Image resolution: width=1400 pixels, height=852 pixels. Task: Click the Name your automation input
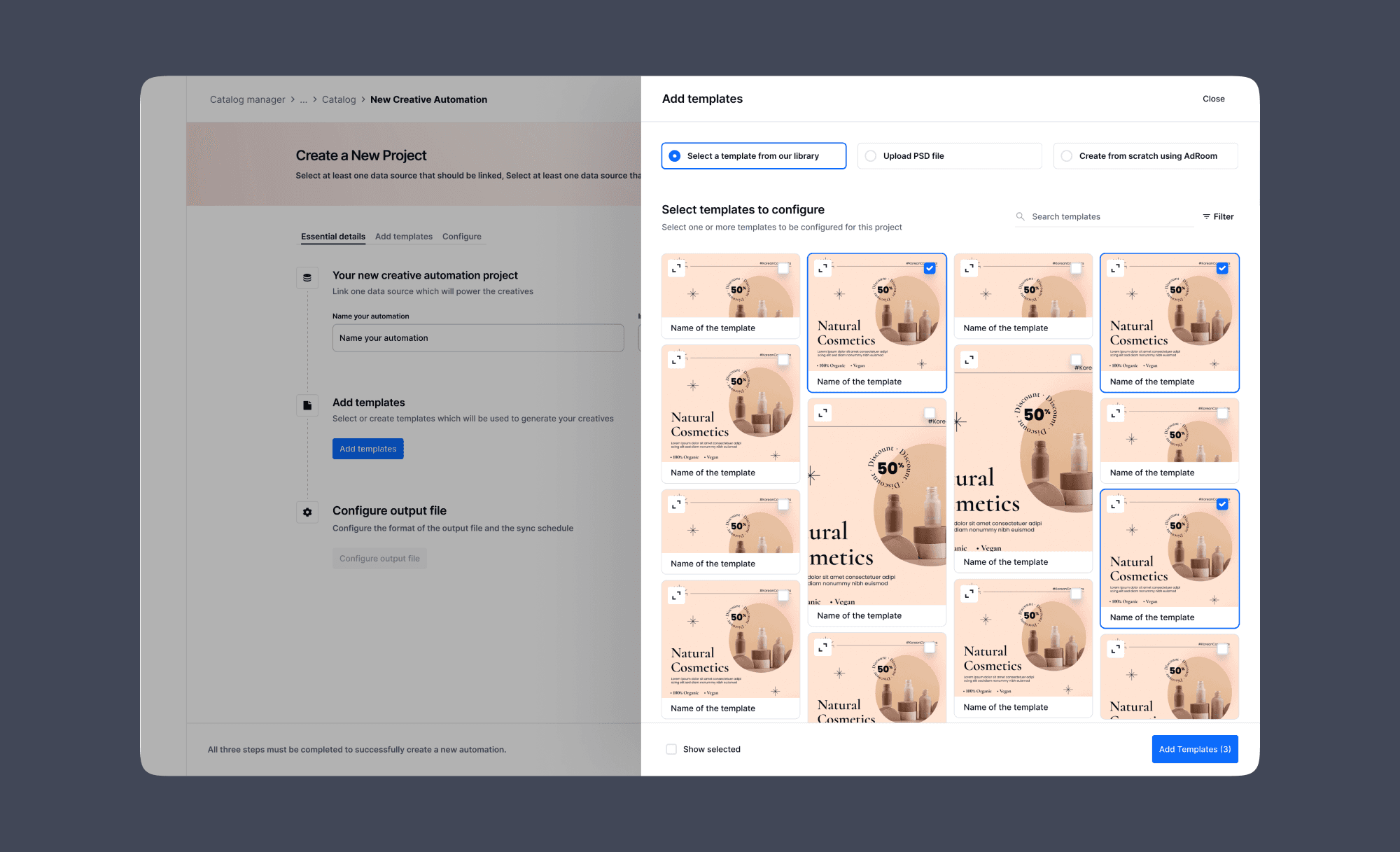(477, 338)
